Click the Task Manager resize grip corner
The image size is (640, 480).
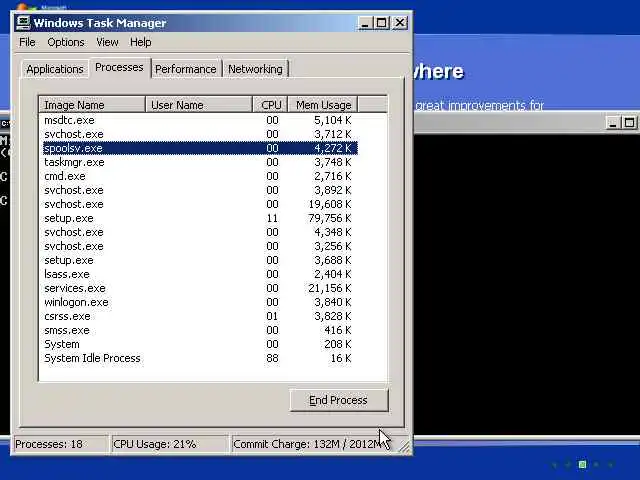404,447
